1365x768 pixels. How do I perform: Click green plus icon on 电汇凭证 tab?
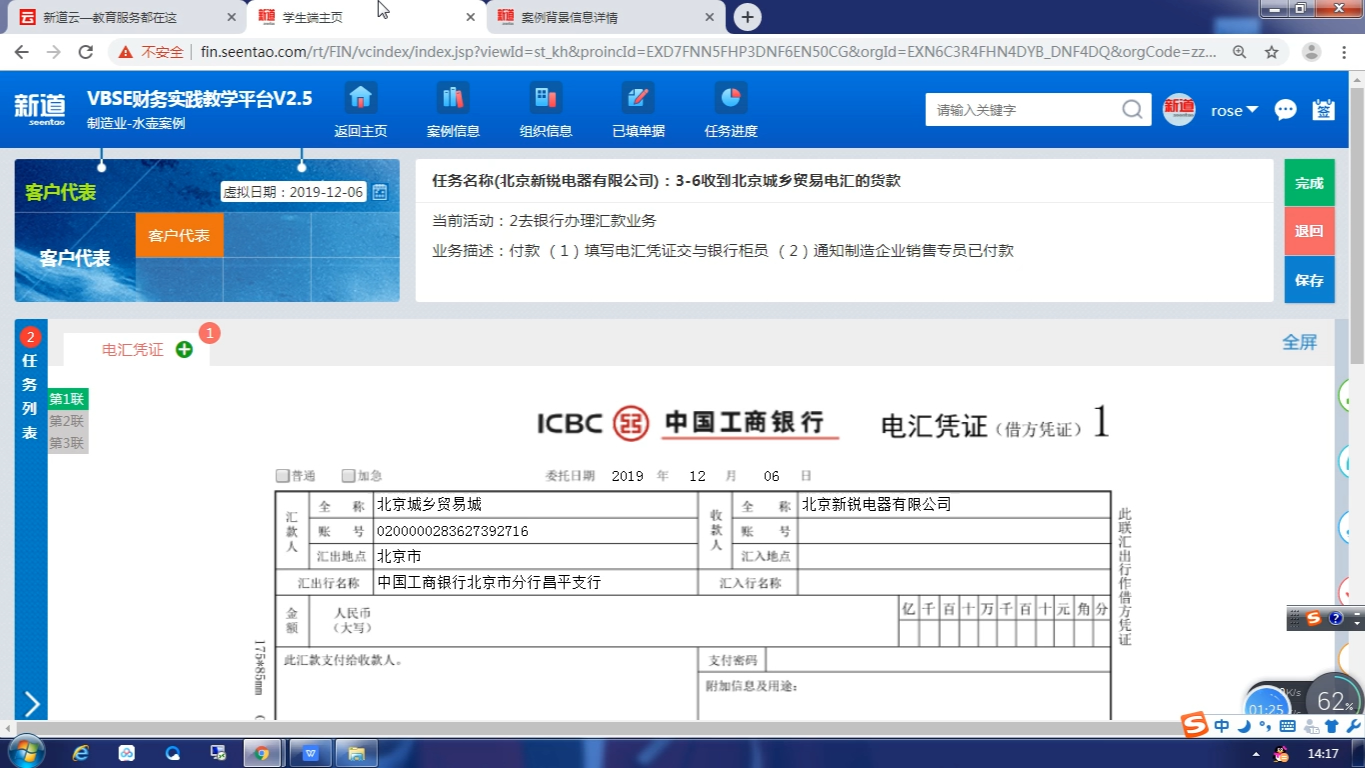coord(184,349)
